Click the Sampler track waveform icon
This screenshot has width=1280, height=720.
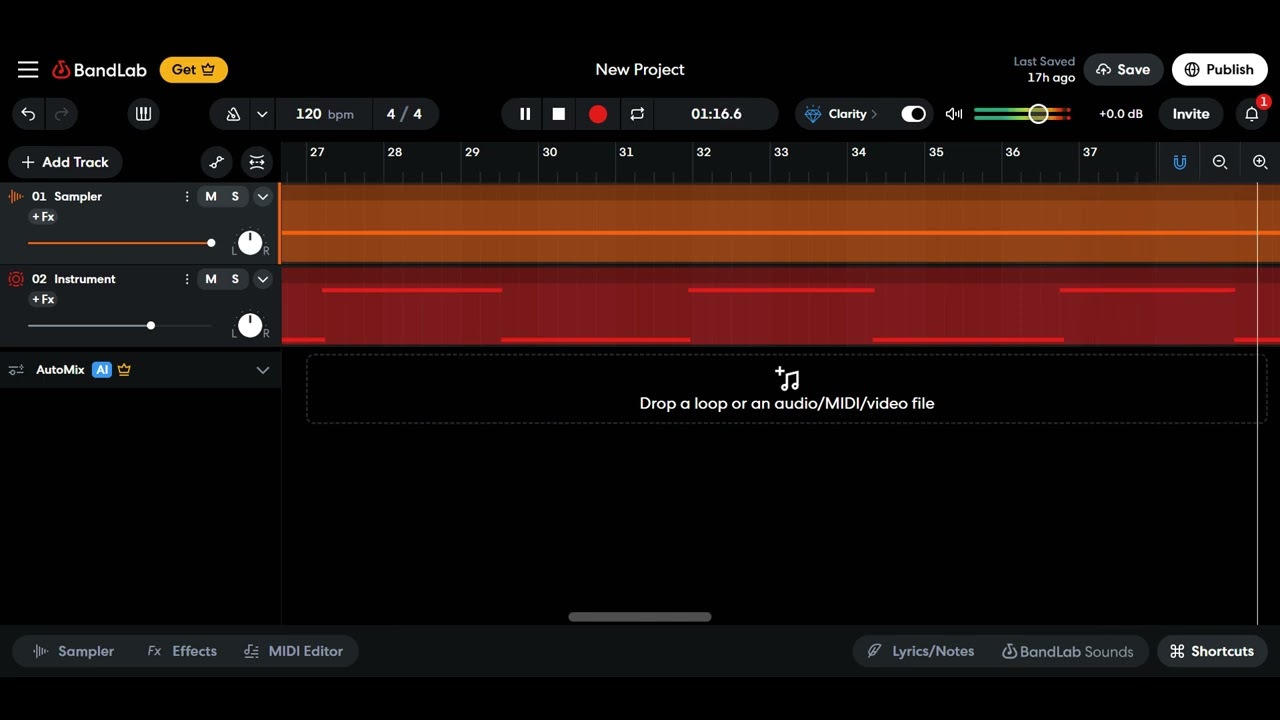(x=16, y=197)
